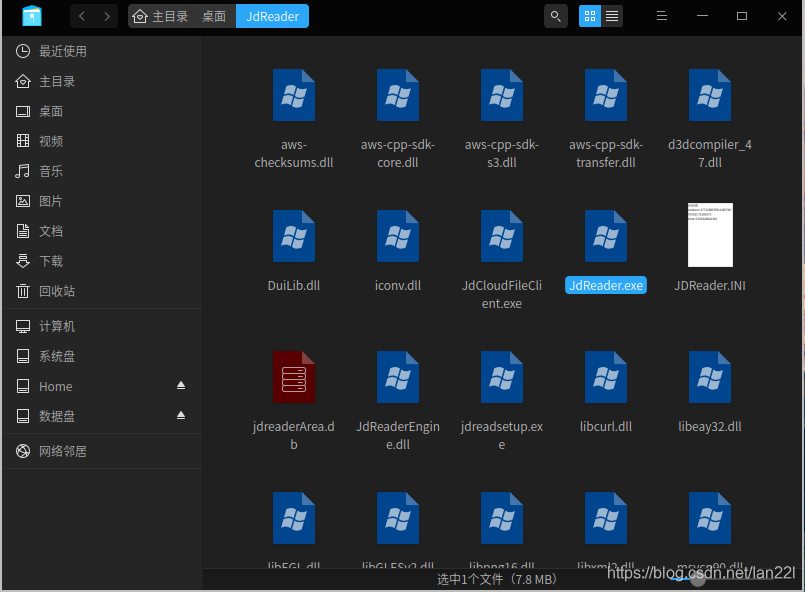Click the libcurl.dll filename label
Viewport: 805px width, 592px height.
(x=606, y=427)
